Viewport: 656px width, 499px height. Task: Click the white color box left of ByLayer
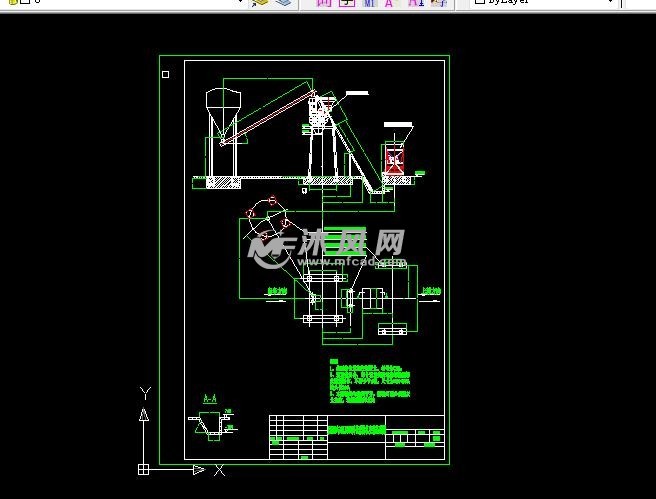click(x=477, y=3)
